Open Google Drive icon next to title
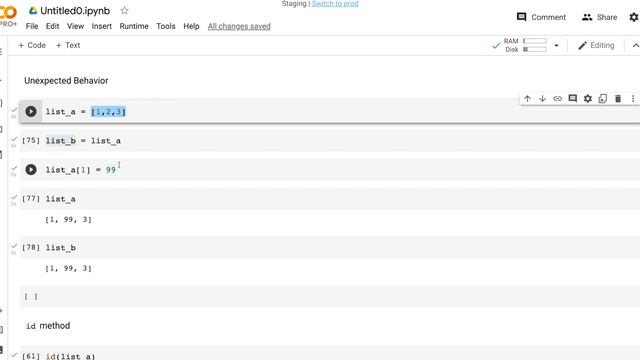The width and height of the screenshot is (640, 360). coord(33,11)
